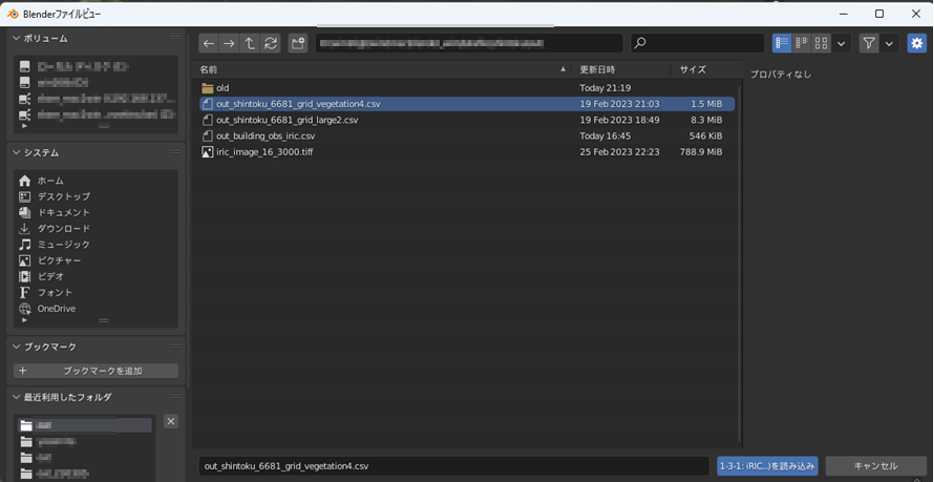This screenshot has height=482, width=934.
Task: Select first drive in ボリューム list
Action: pyautogui.click(x=95, y=66)
